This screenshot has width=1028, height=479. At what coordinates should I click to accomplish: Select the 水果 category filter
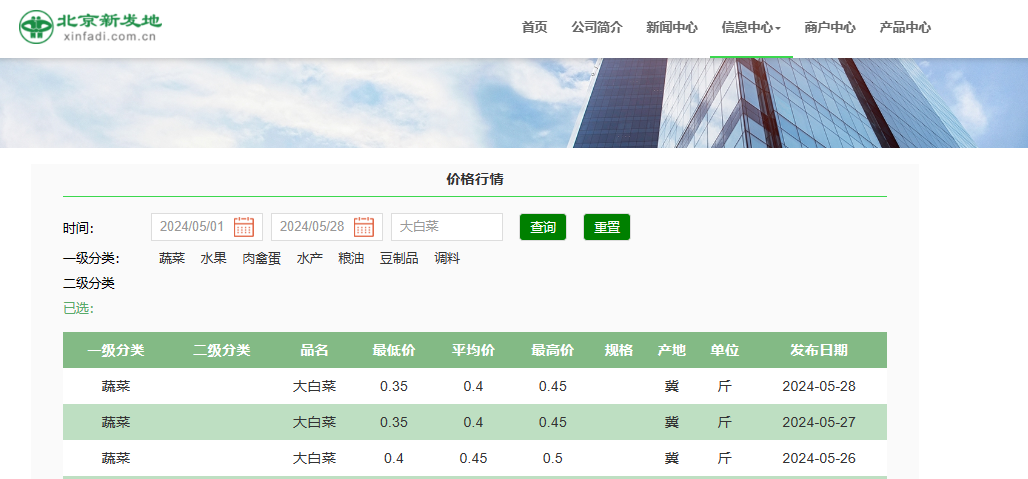[x=213, y=258]
